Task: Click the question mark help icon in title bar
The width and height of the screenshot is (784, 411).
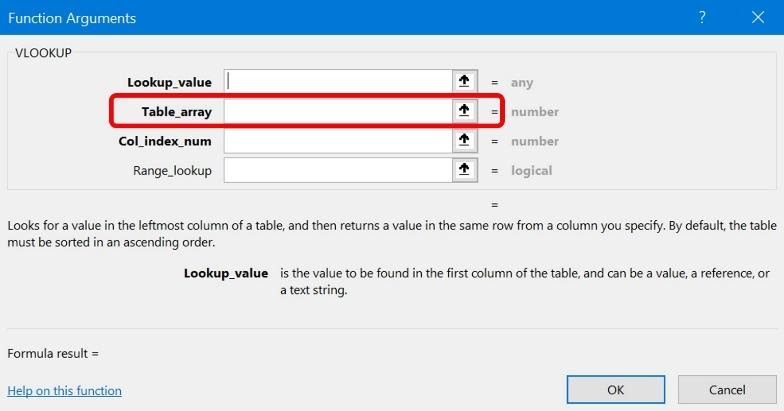Action: pos(704,18)
